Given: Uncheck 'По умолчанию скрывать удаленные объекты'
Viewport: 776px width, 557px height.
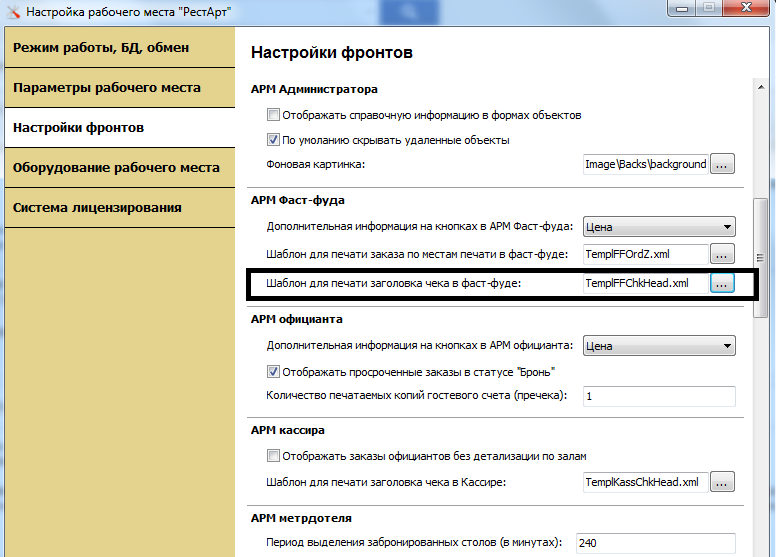Looking at the screenshot, I should point(273,140).
